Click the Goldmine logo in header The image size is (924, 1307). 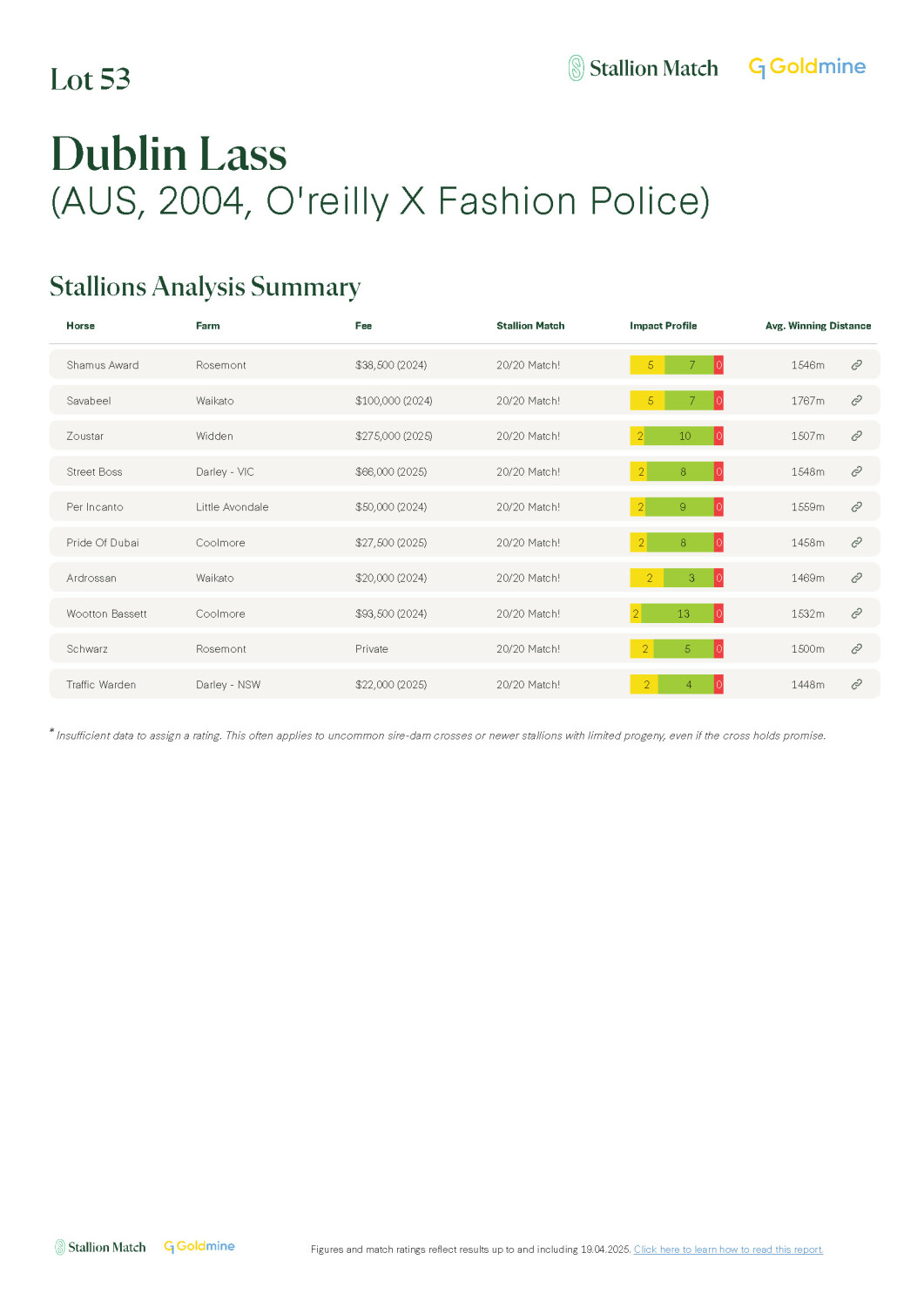pos(807,67)
